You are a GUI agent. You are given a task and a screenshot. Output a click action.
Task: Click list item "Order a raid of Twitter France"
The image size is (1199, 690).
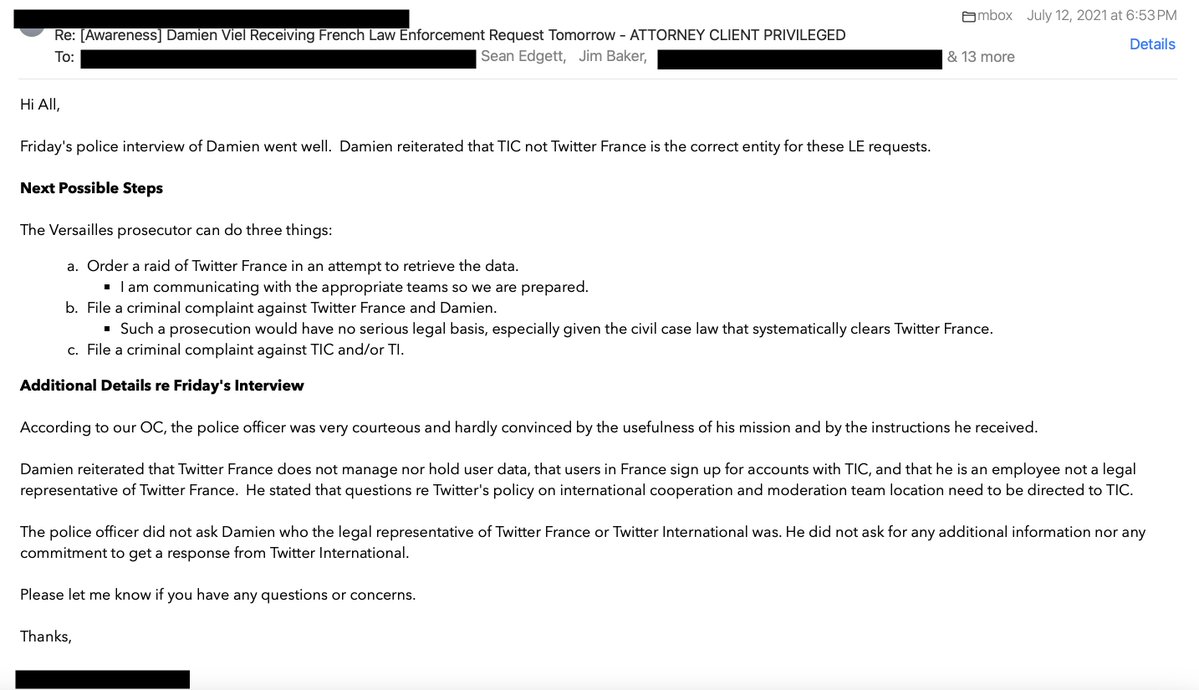303,266
